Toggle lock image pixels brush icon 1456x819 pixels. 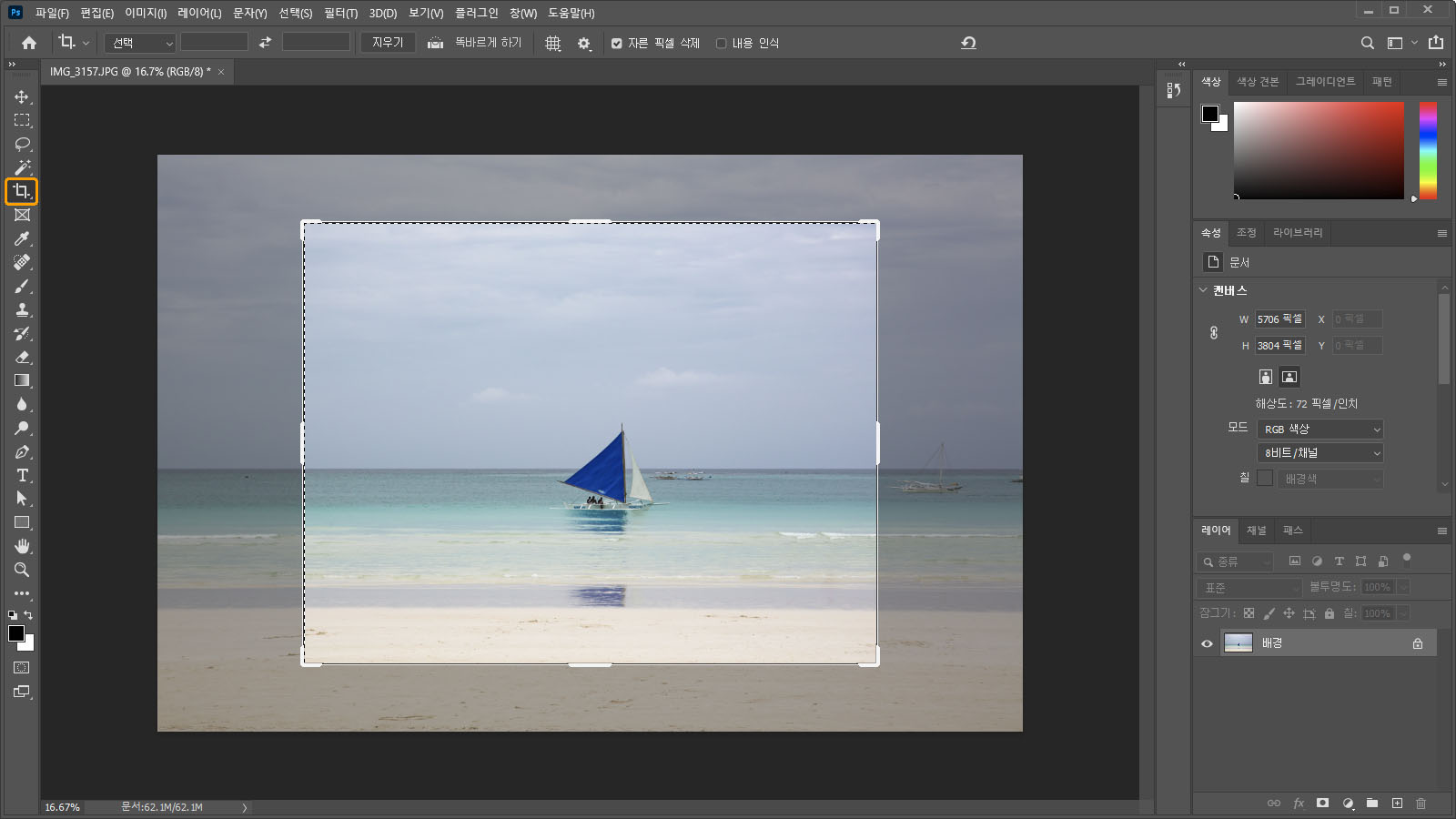pyautogui.click(x=1269, y=613)
